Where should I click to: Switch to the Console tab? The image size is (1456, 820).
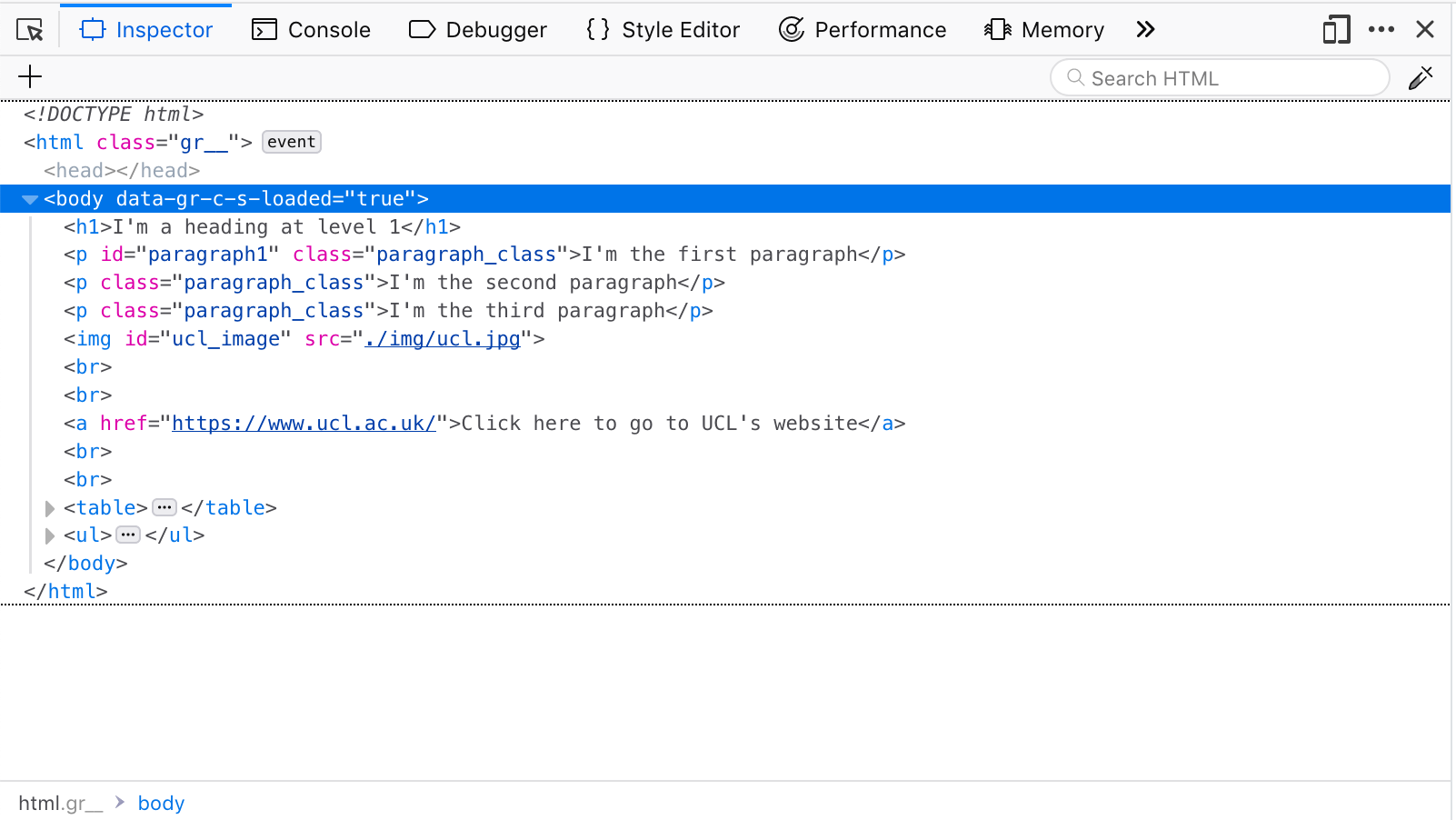click(311, 30)
